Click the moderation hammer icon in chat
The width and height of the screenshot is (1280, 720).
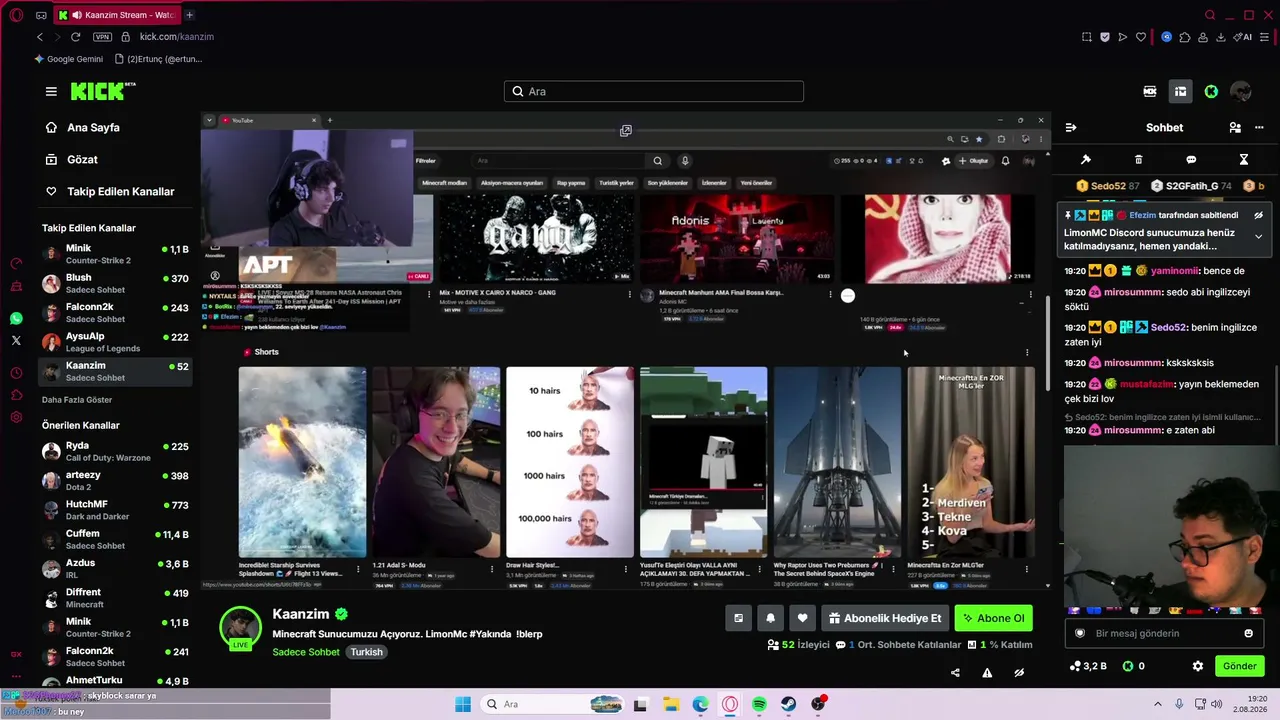[x=1086, y=160]
